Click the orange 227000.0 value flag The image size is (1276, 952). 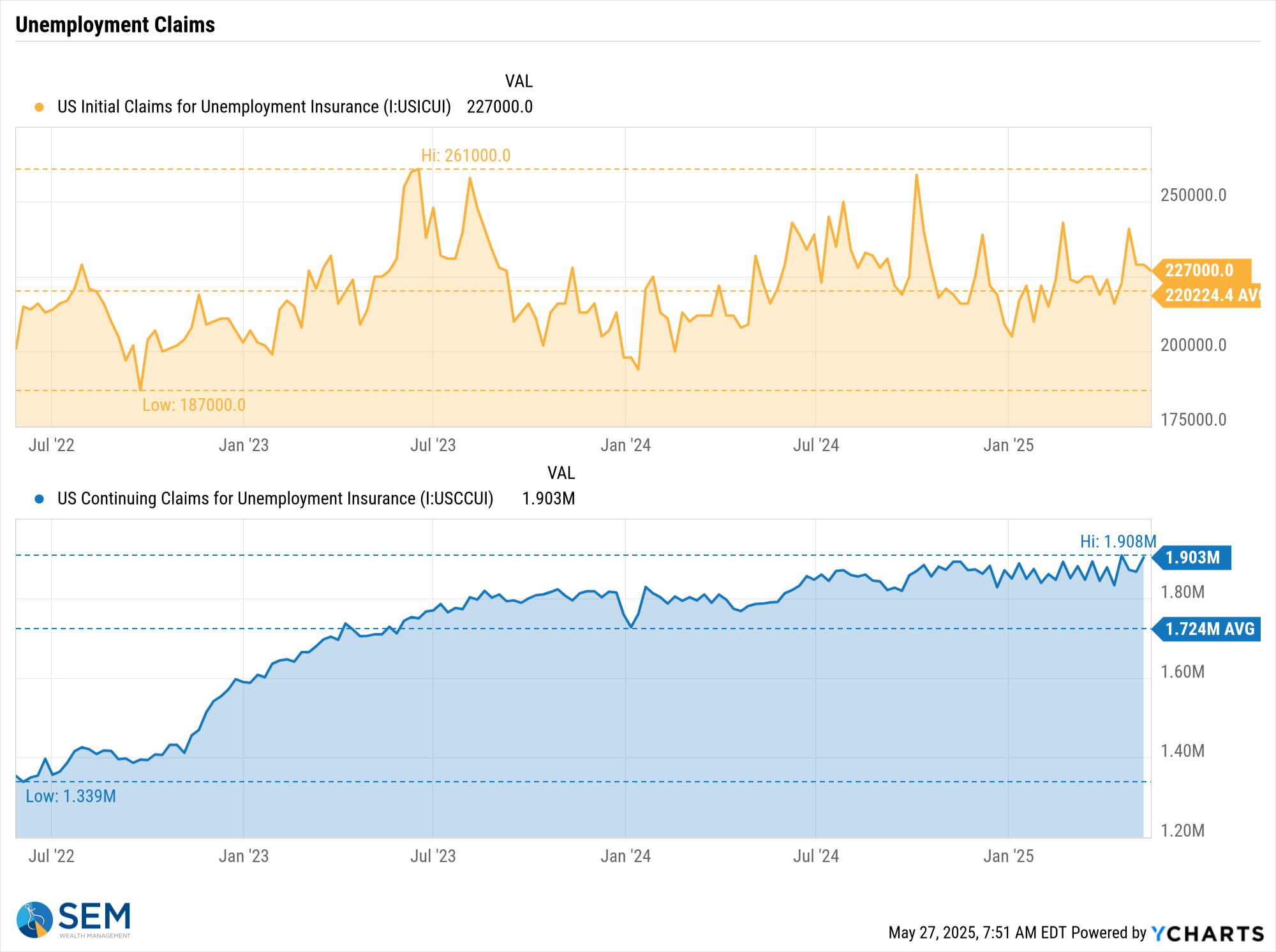point(1201,271)
